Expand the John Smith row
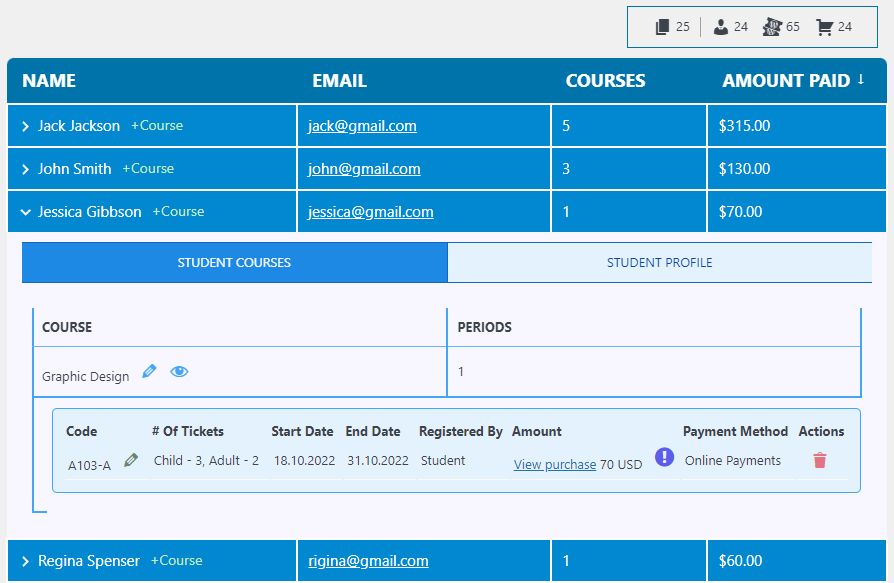Image resolution: width=894 pixels, height=583 pixels. pos(25,170)
